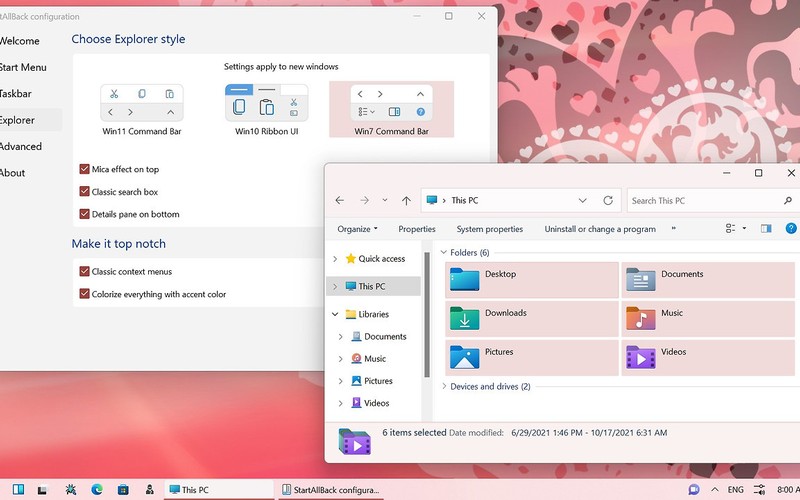Open the Organize menu
The width and height of the screenshot is (800, 500).
[357, 229]
